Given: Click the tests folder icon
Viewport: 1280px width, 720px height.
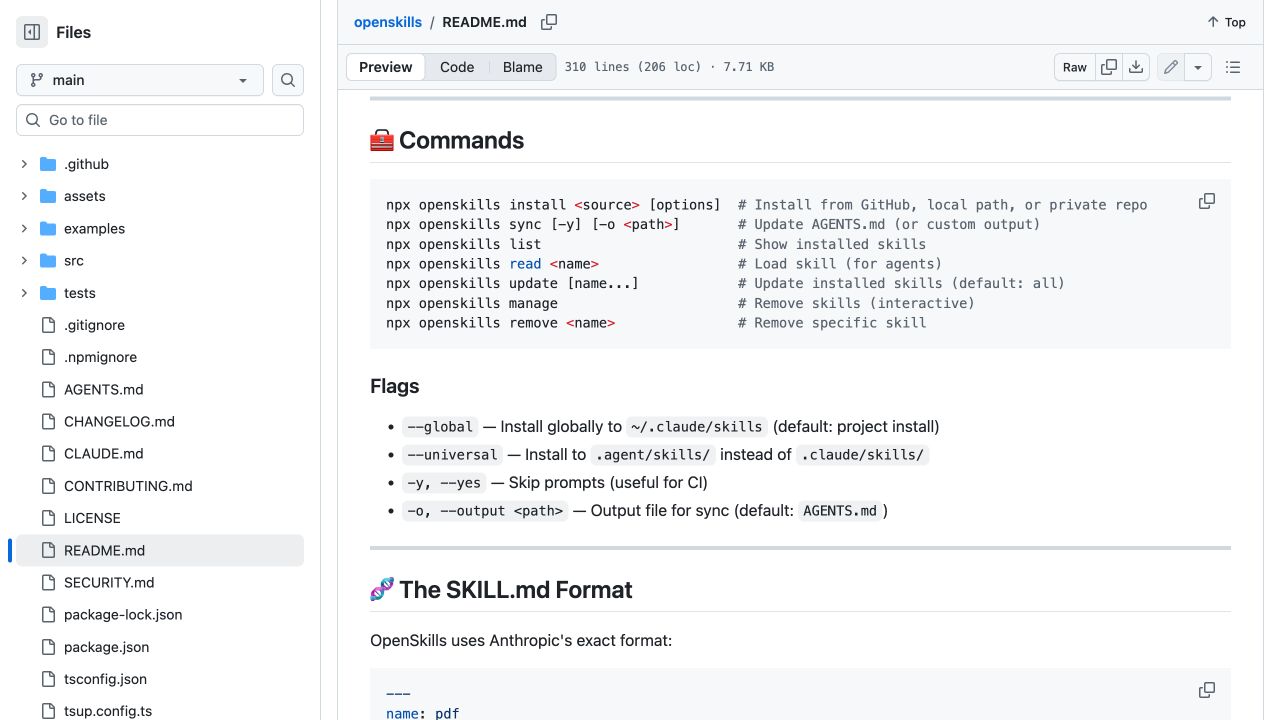Looking at the screenshot, I should (48, 293).
